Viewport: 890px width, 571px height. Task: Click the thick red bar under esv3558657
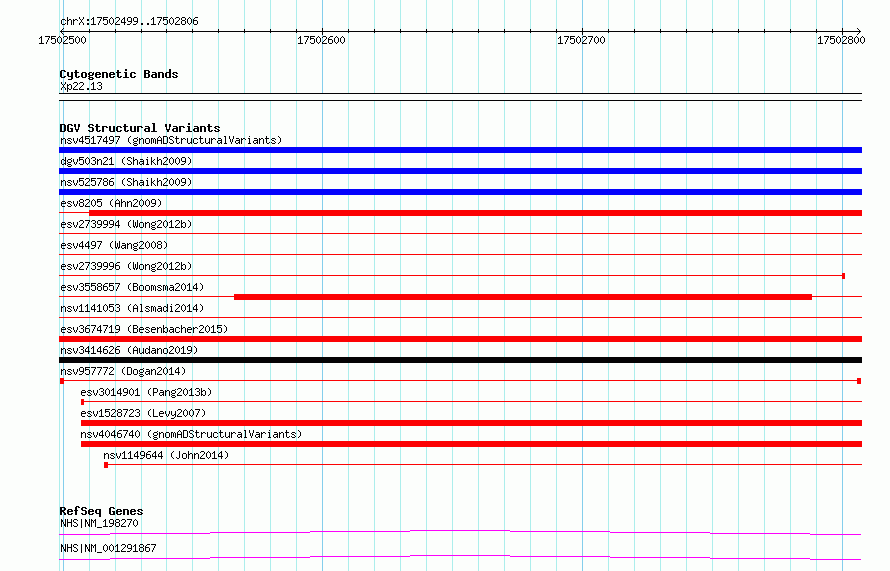pos(523,297)
